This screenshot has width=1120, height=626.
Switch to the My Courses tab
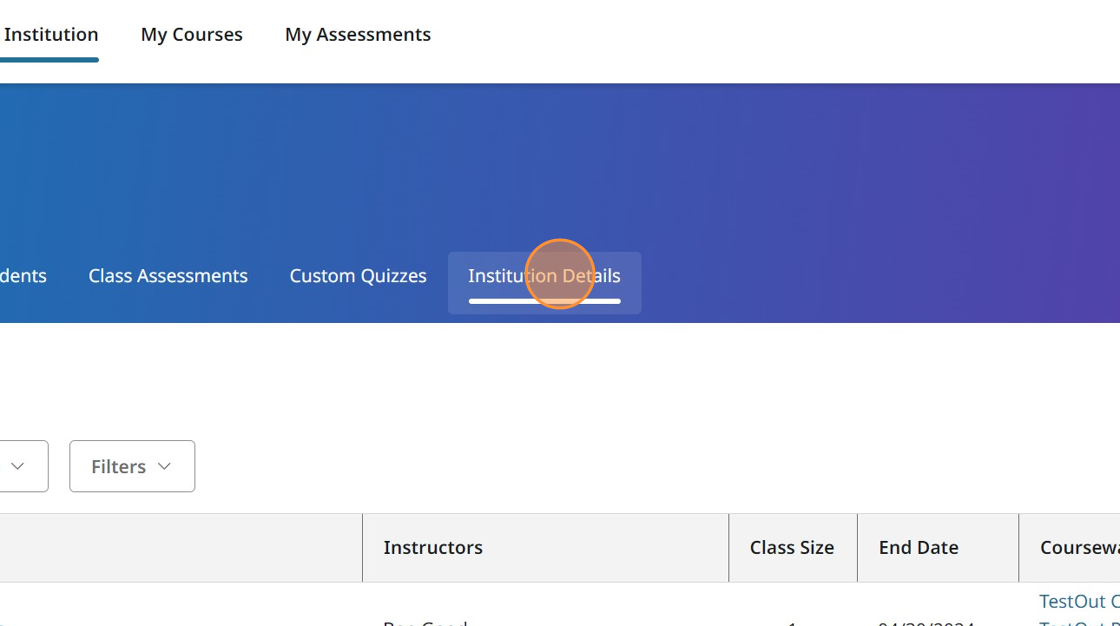(x=191, y=34)
